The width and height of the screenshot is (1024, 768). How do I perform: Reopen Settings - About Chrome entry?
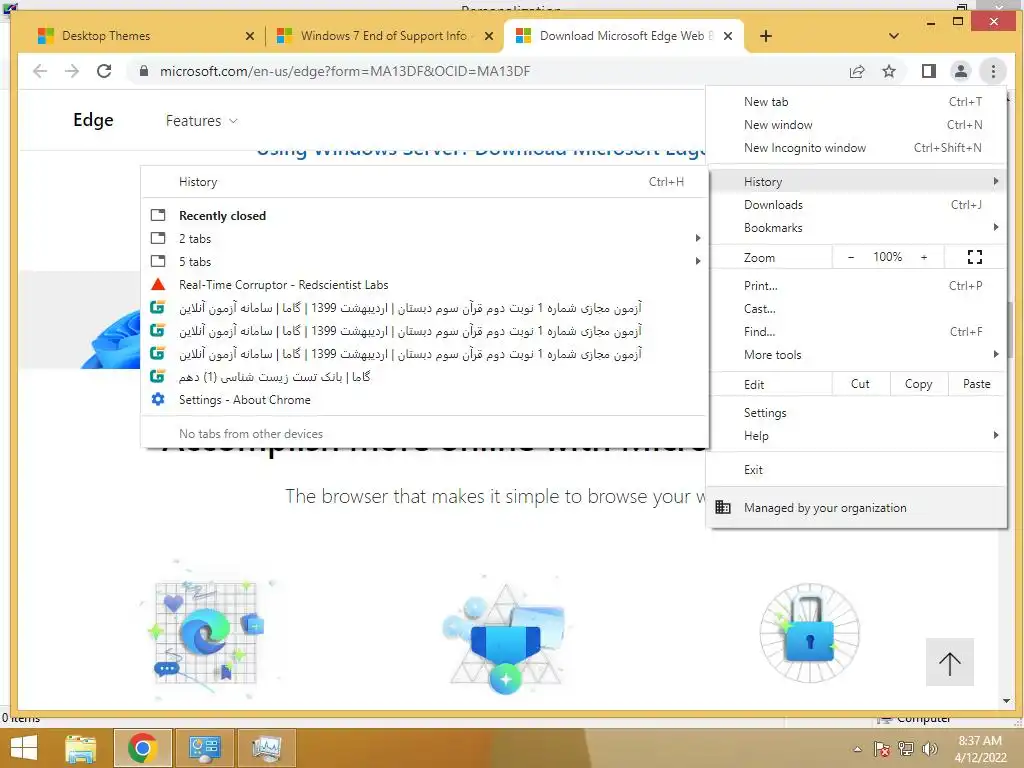click(424, 400)
